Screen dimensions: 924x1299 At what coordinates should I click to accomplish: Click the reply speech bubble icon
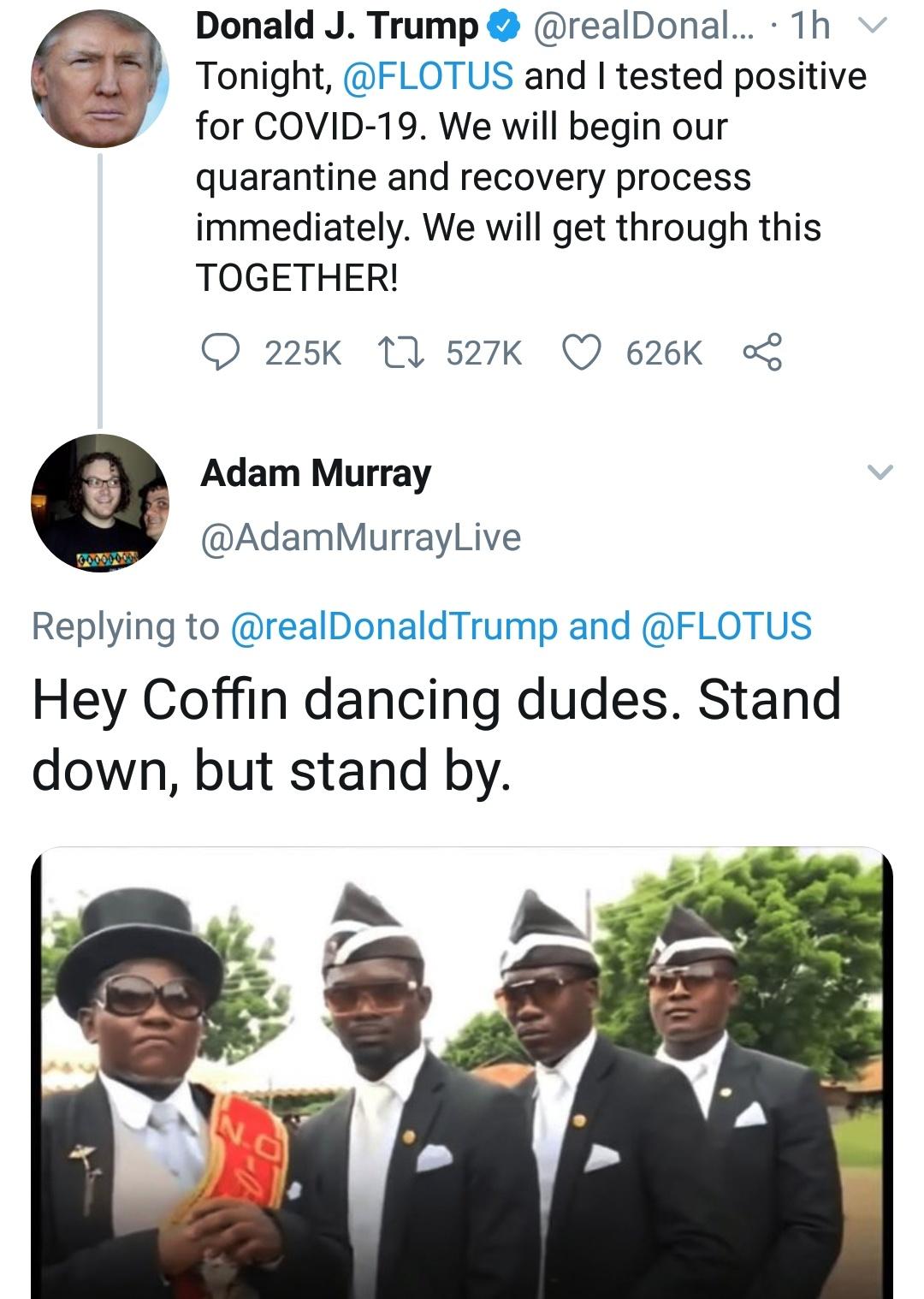click(220, 352)
